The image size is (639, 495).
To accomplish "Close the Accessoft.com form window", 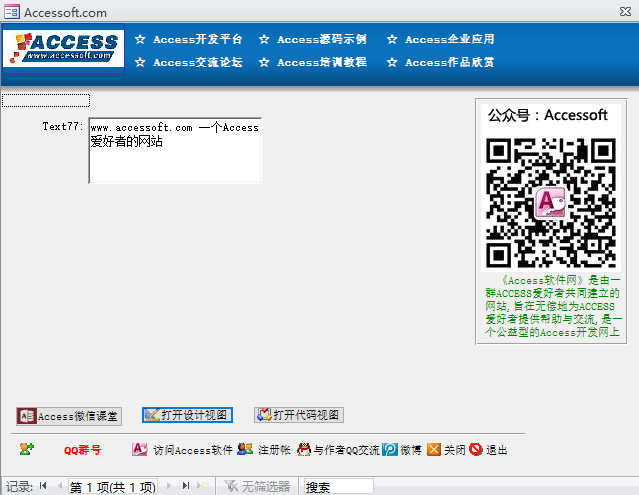I will pyautogui.click(x=625, y=11).
